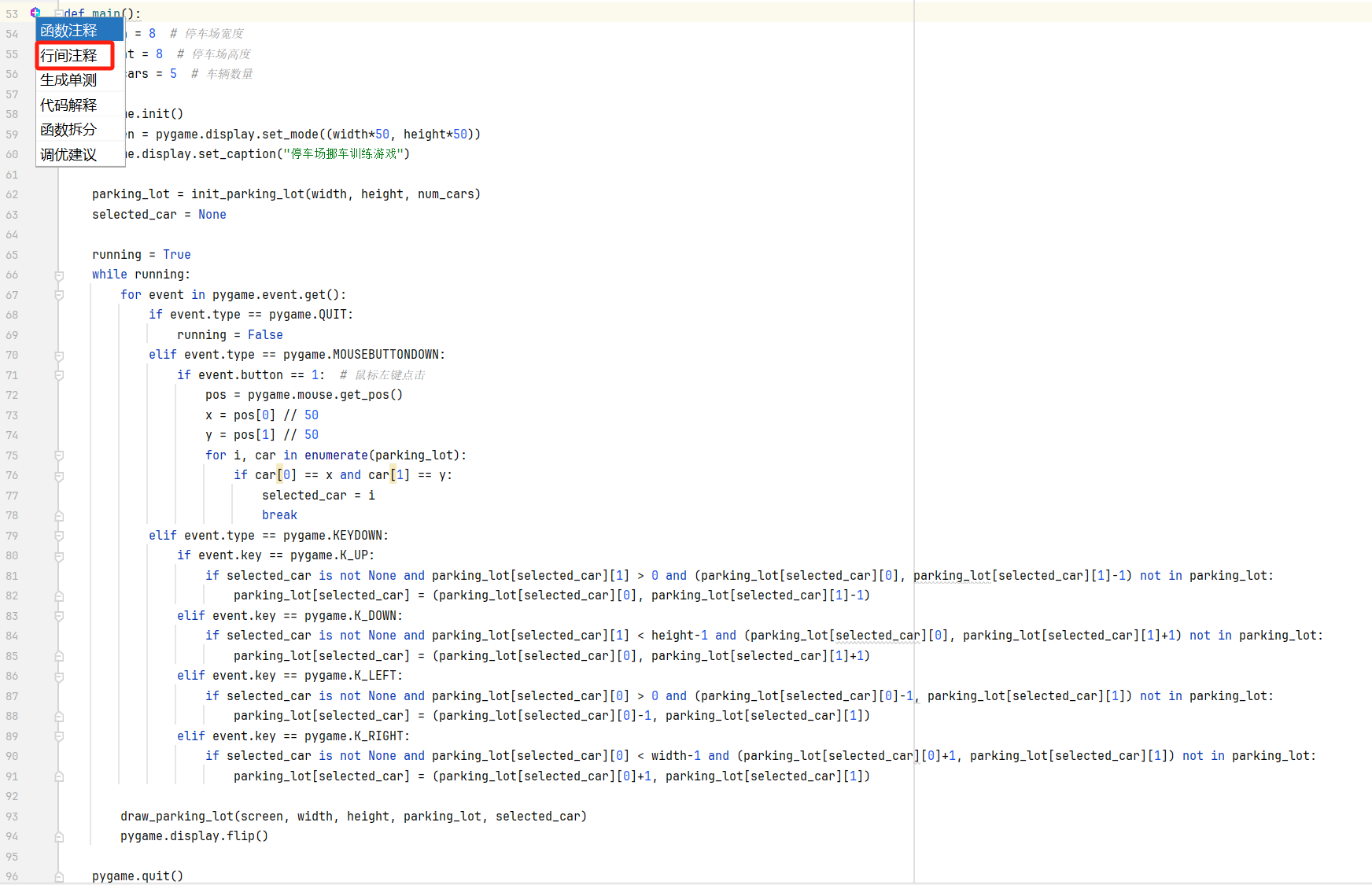Viewport: 1372px width, 885px height.
Task: Click line number 62 in the gutter
Action: click(x=12, y=194)
